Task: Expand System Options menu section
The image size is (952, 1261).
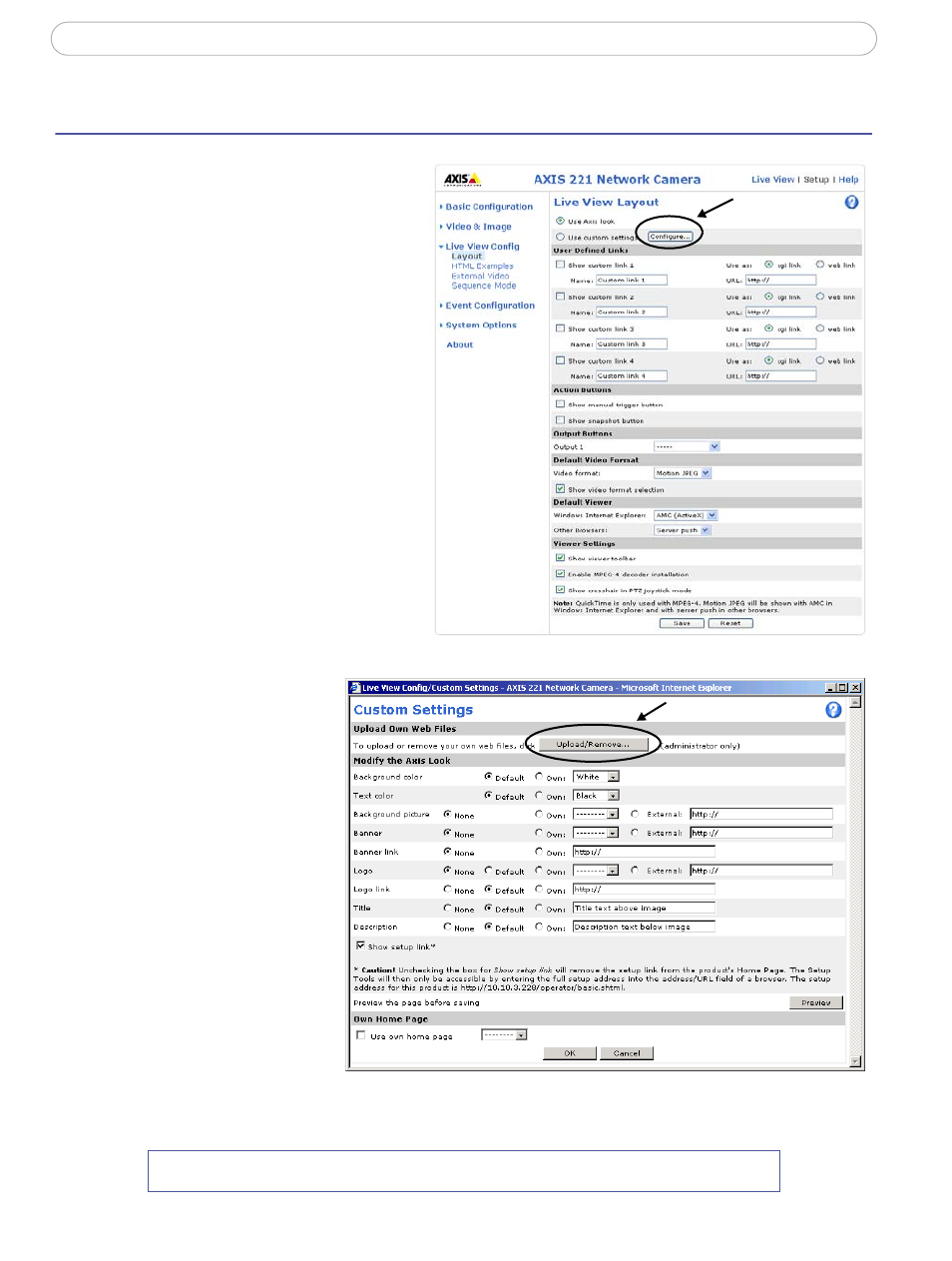Action: (481, 324)
